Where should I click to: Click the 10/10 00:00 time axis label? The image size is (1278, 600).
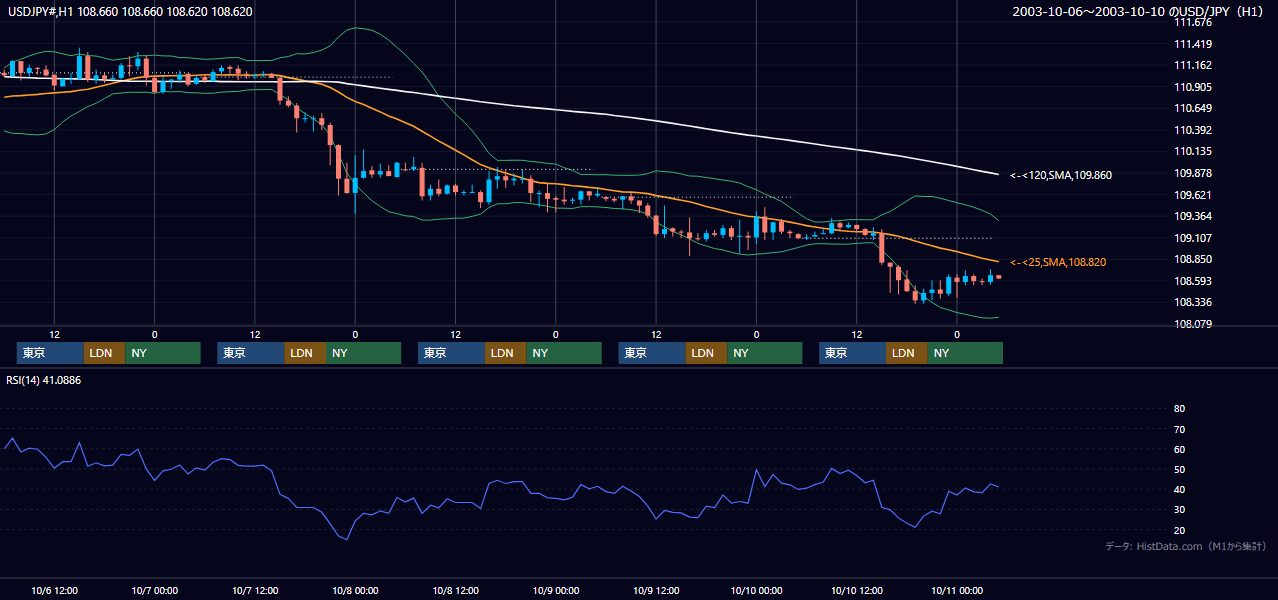(756, 590)
